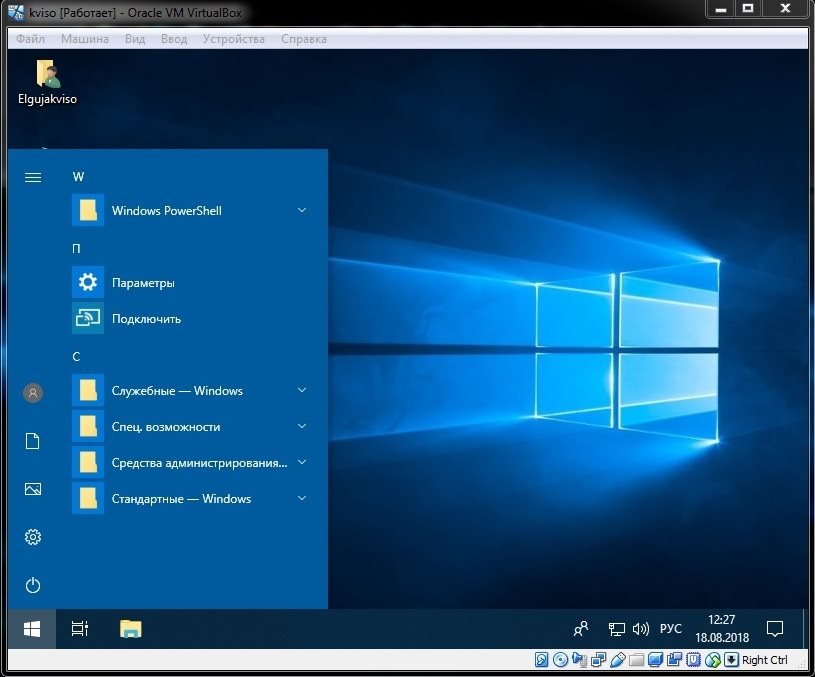Click the Right Ctrl host key label
This screenshot has height=677, width=815.
click(765, 660)
